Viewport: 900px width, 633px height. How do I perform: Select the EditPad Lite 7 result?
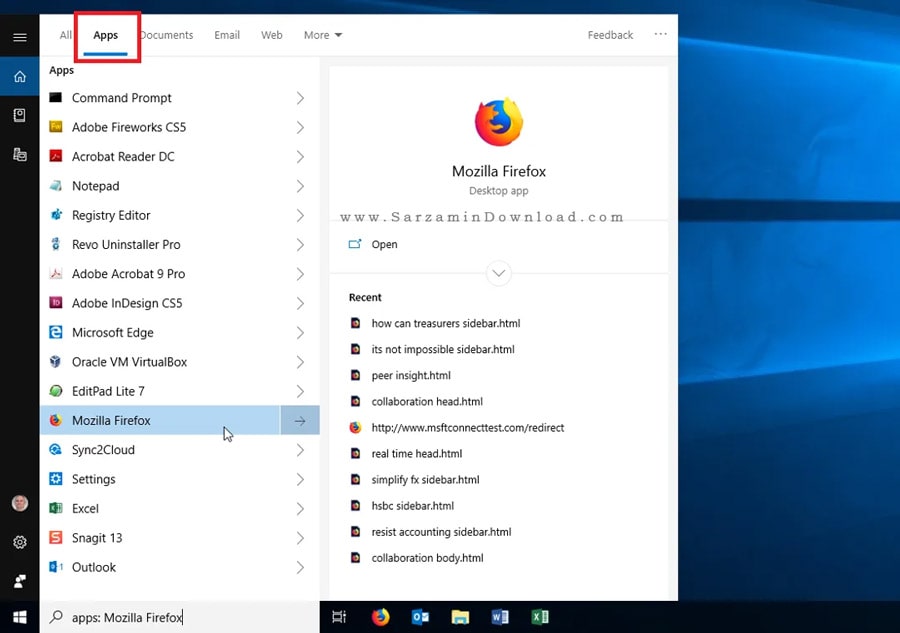click(160, 391)
